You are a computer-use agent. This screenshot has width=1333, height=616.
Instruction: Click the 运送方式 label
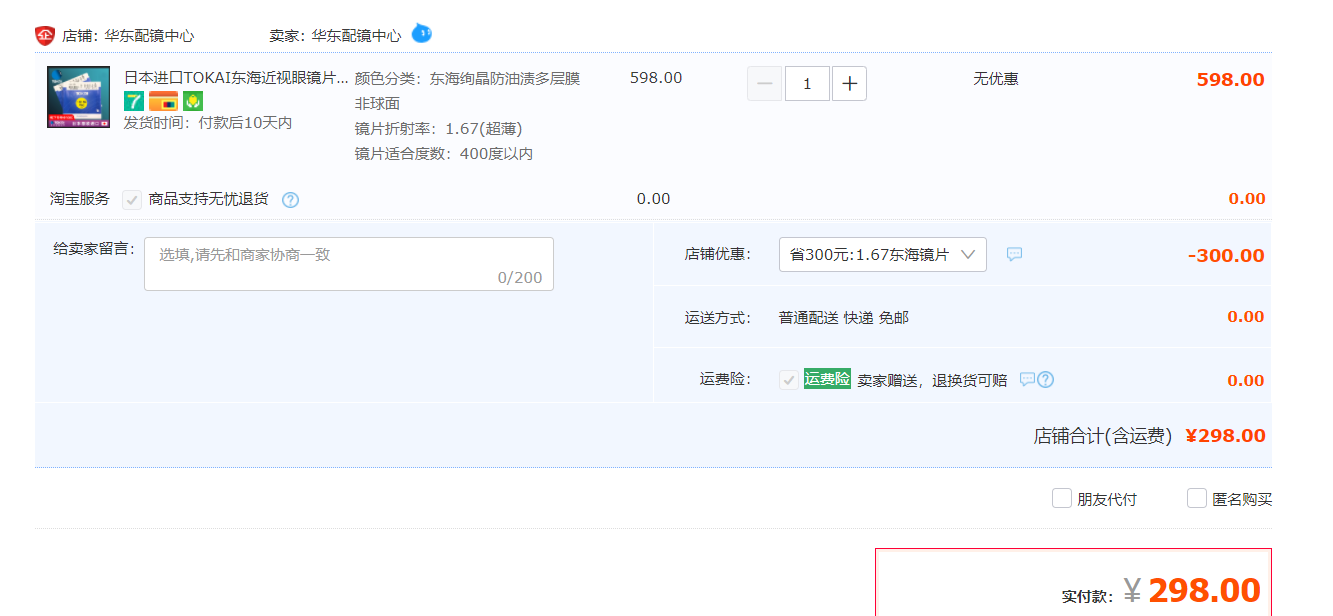click(x=717, y=318)
